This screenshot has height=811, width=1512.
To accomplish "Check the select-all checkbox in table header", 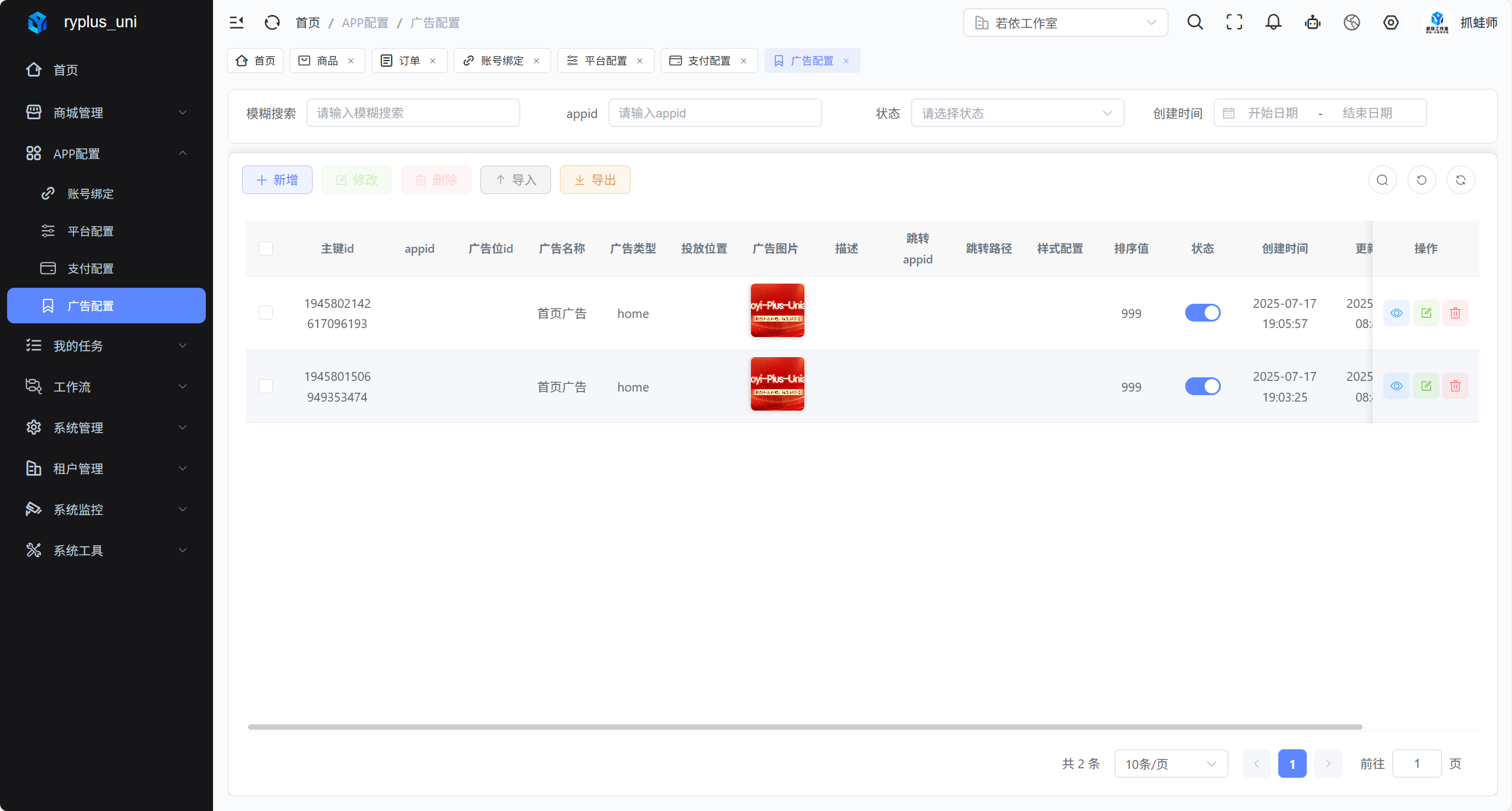I will 266,249.
